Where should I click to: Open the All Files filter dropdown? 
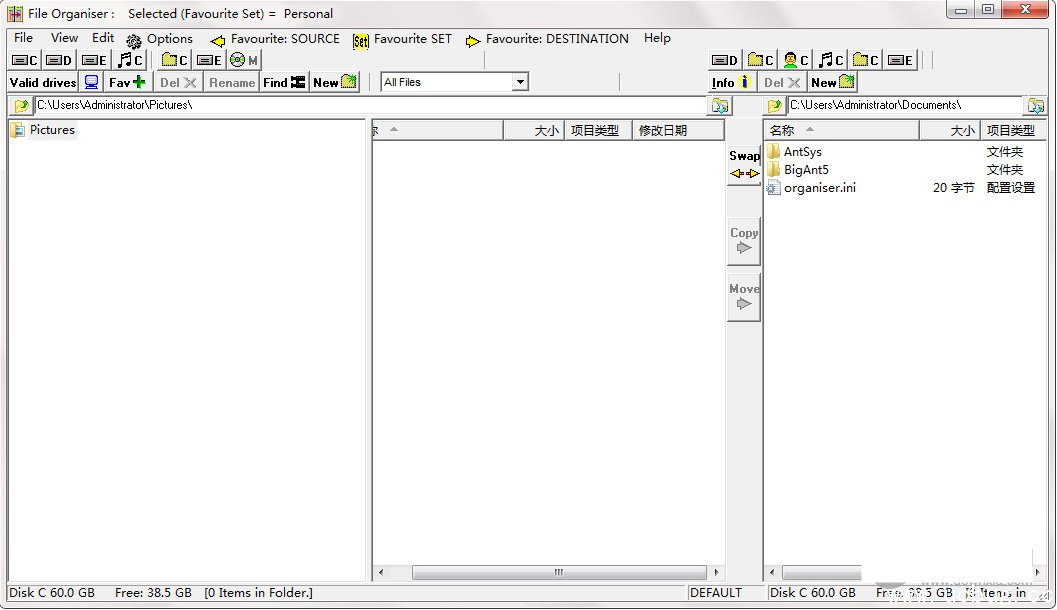point(520,82)
